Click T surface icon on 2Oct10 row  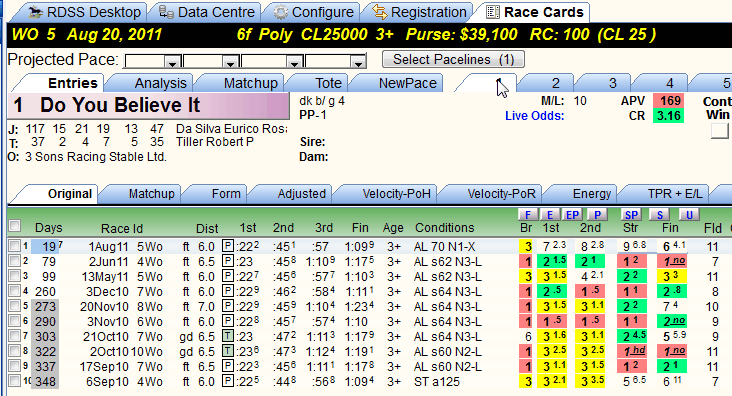point(227,351)
